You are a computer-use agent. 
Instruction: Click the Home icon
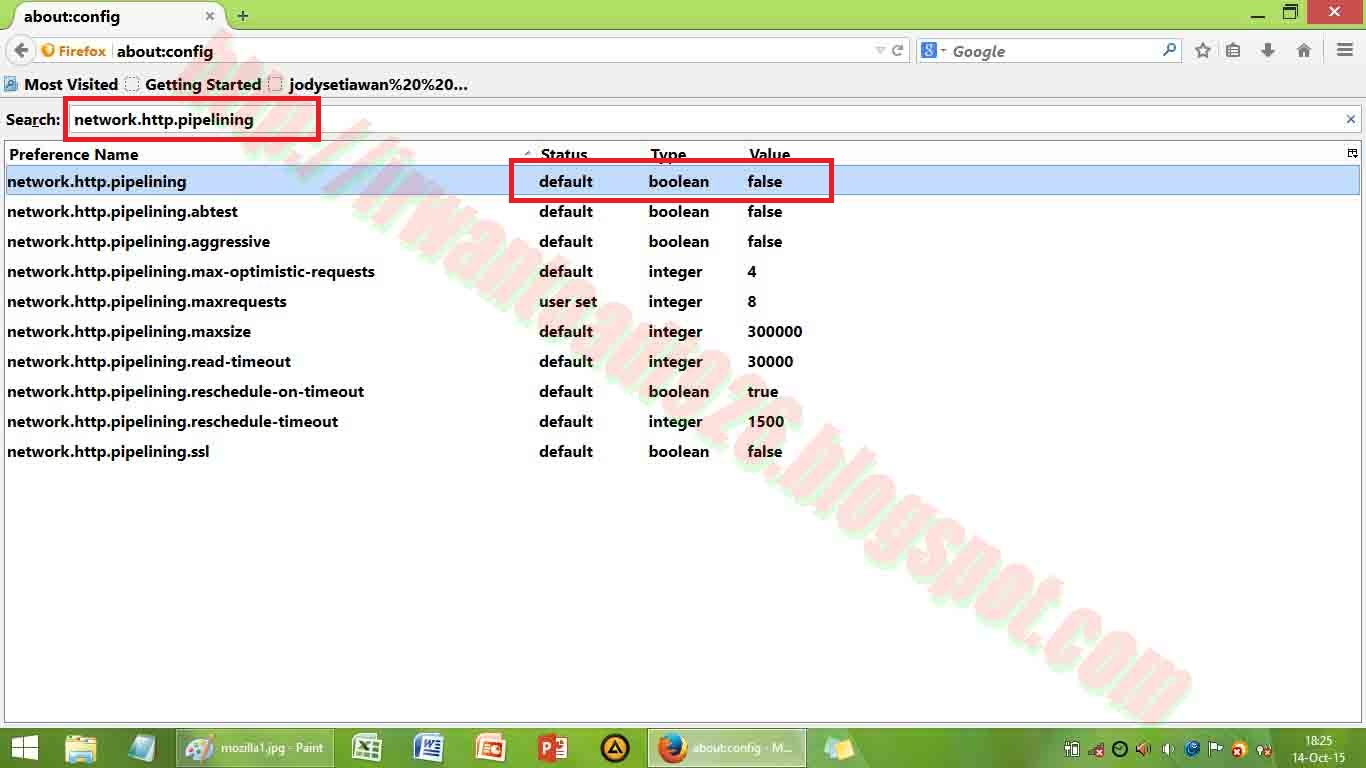(x=1303, y=50)
